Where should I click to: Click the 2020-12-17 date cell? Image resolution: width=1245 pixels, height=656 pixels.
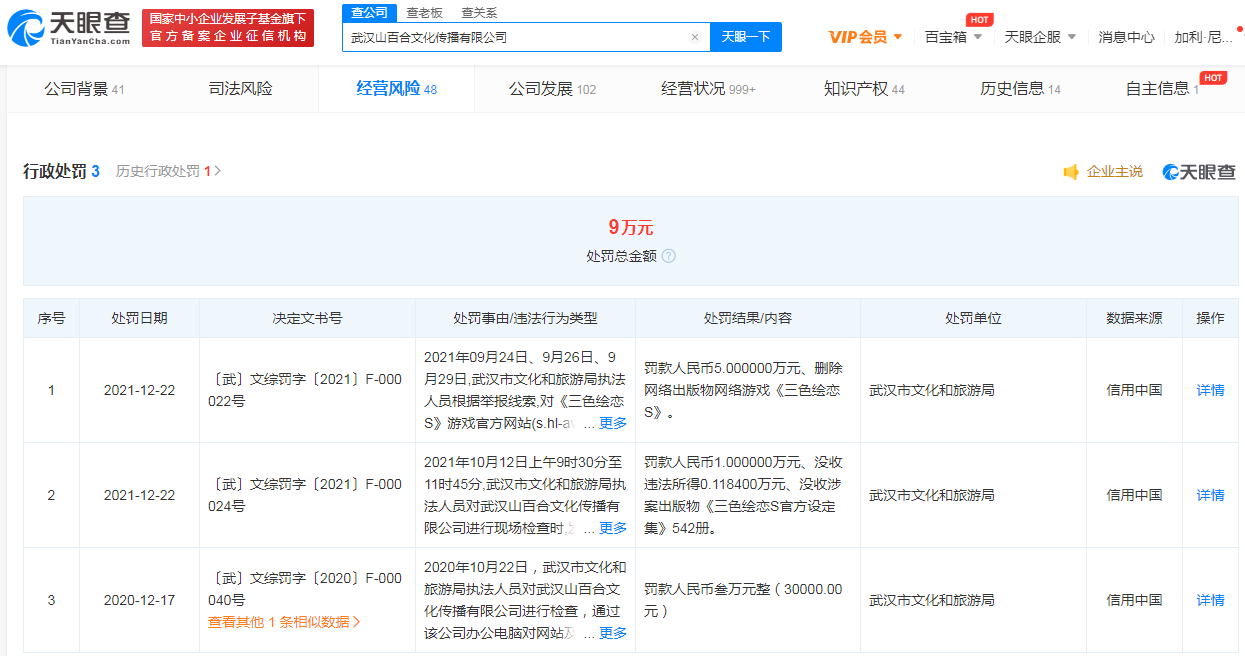tap(139, 600)
